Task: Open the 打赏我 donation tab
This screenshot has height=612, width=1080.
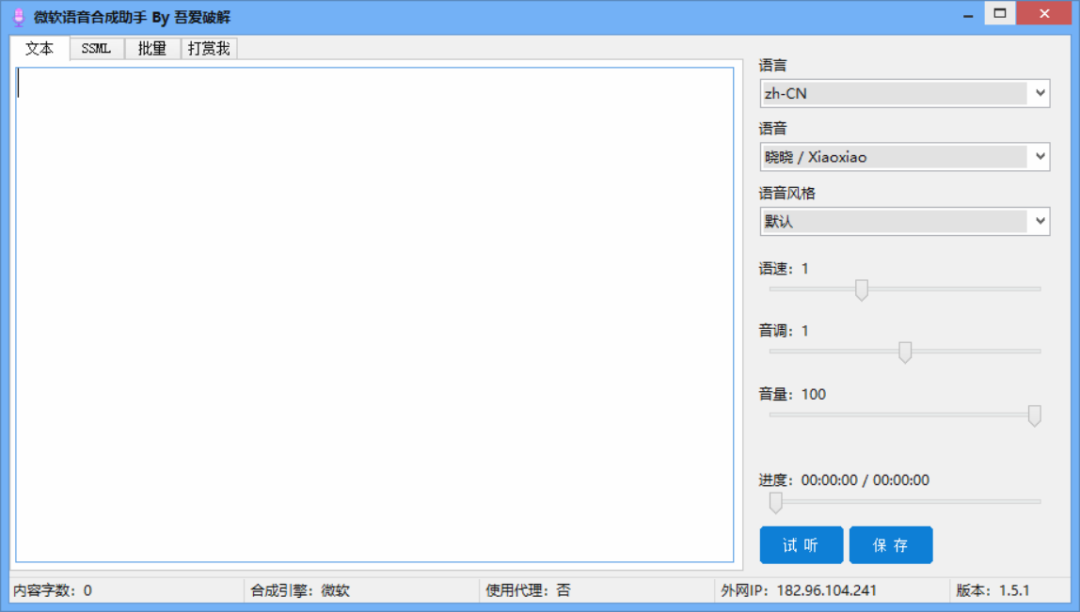Action: click(x=210, y=47)
